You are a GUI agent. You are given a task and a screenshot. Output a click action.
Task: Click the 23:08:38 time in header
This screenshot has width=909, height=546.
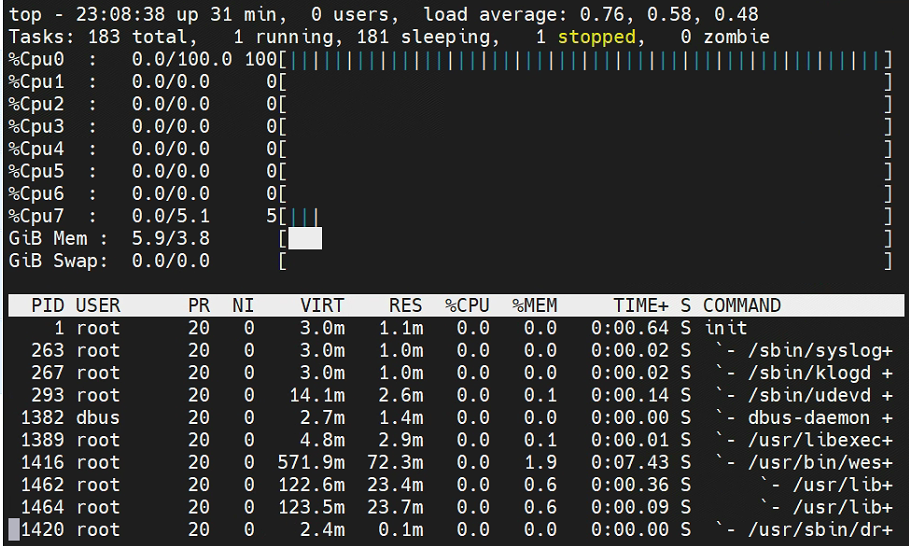click(121, 15)
